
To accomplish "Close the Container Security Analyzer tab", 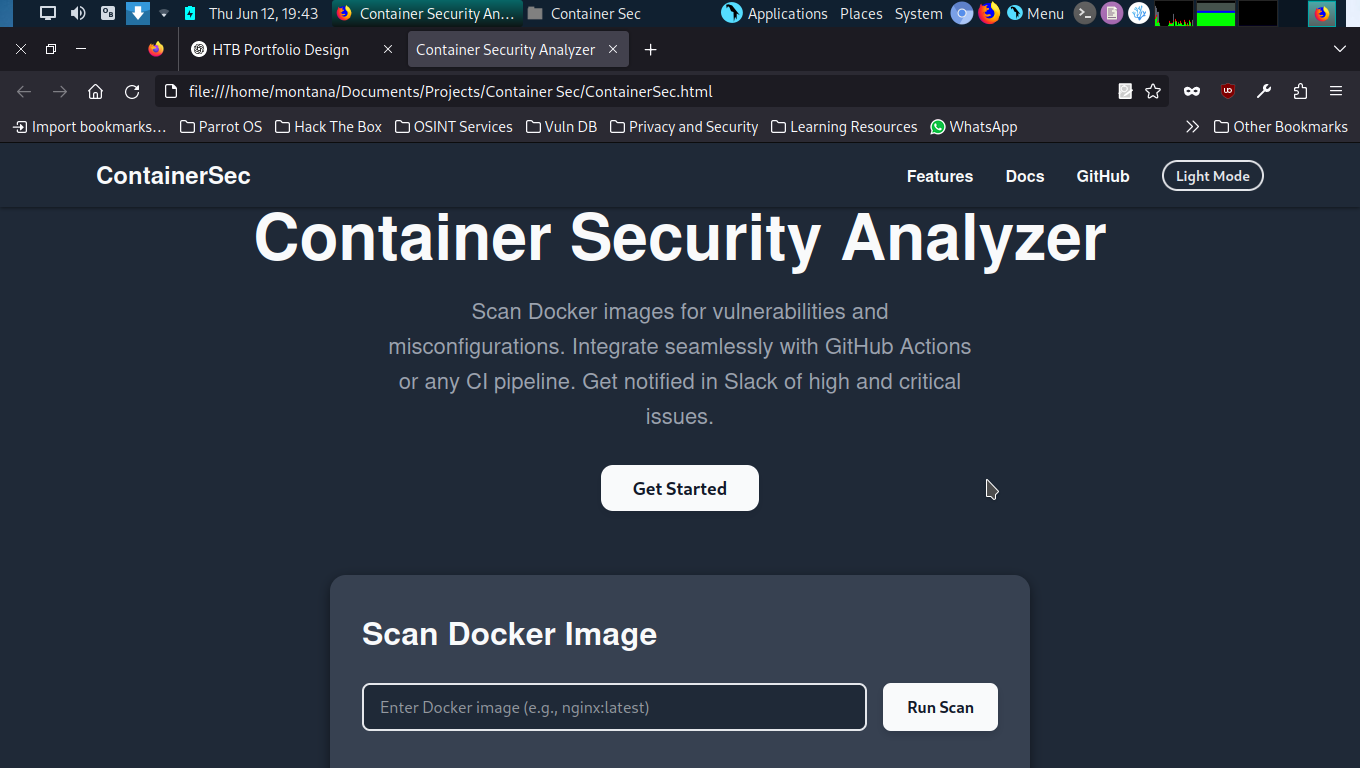I will 613,49.
